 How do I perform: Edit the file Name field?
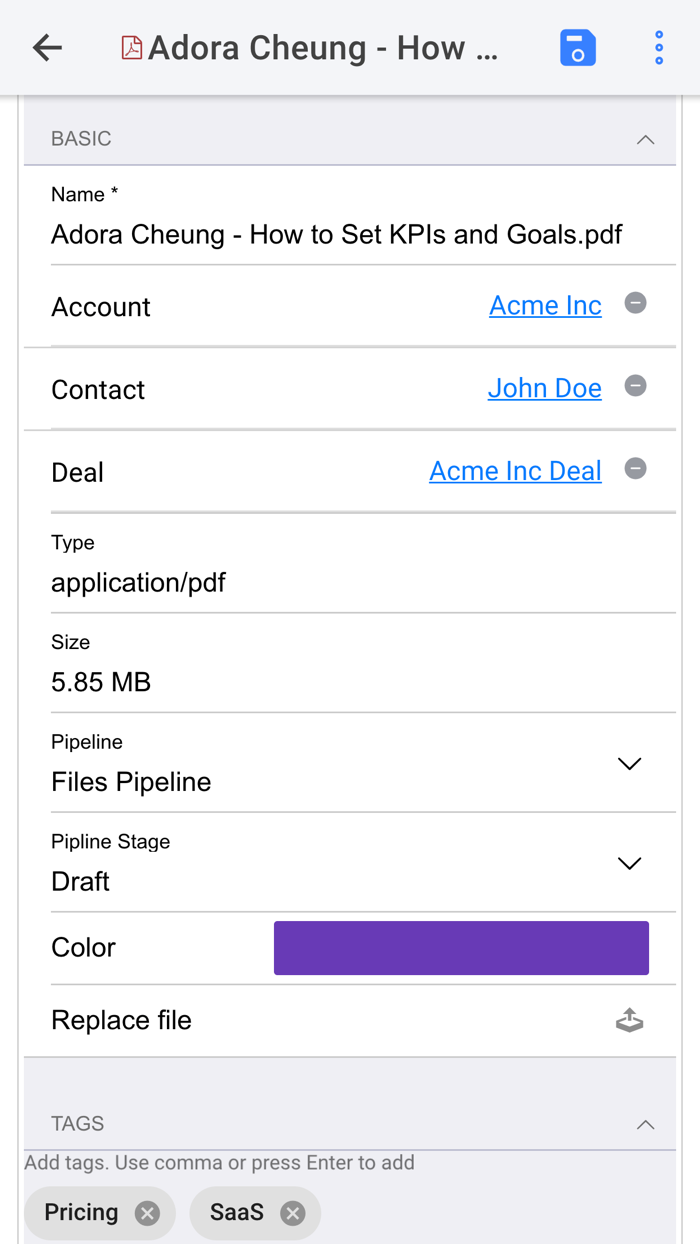(337, 235)
